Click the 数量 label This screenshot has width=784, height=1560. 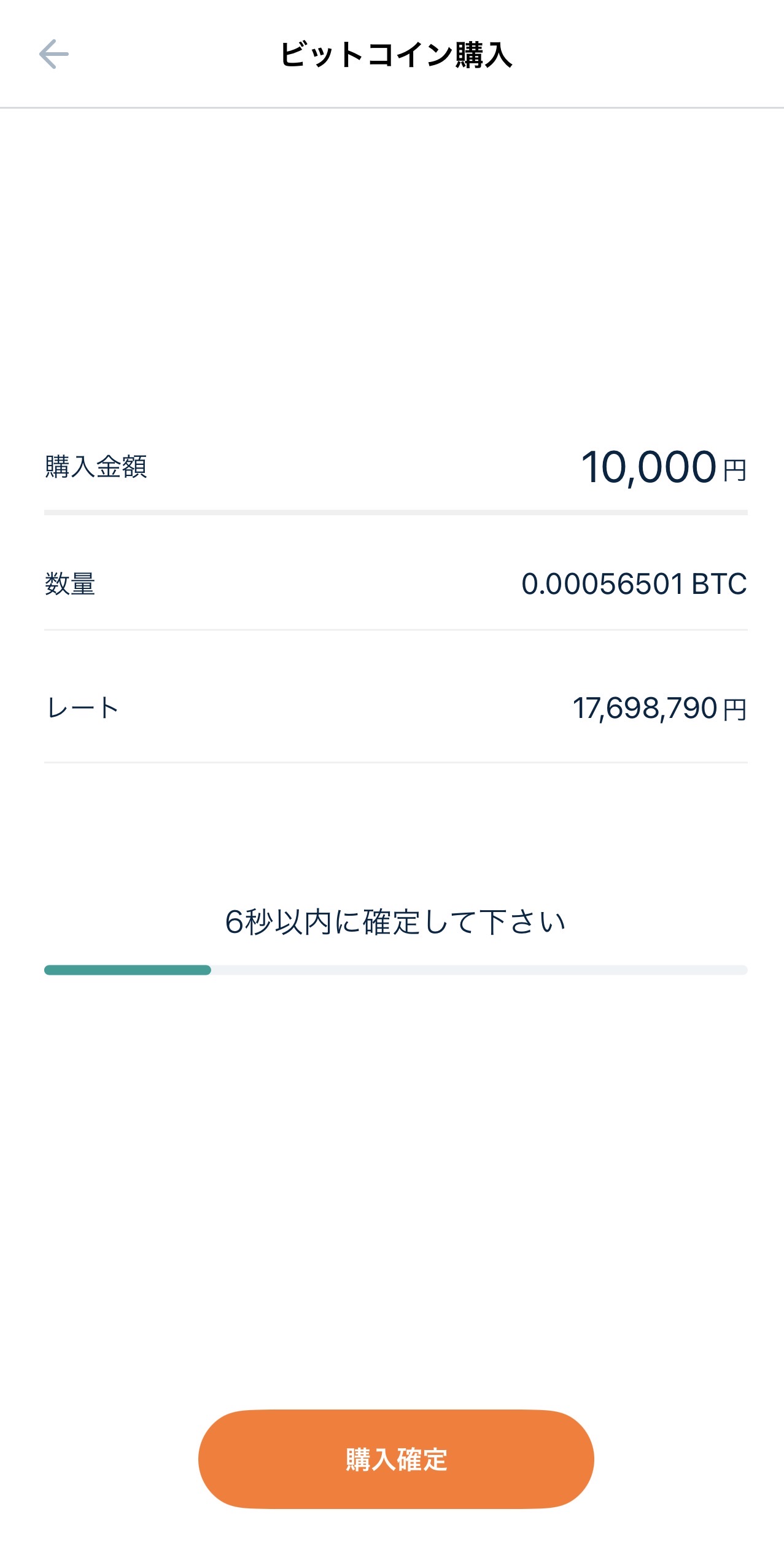(70, 583)
